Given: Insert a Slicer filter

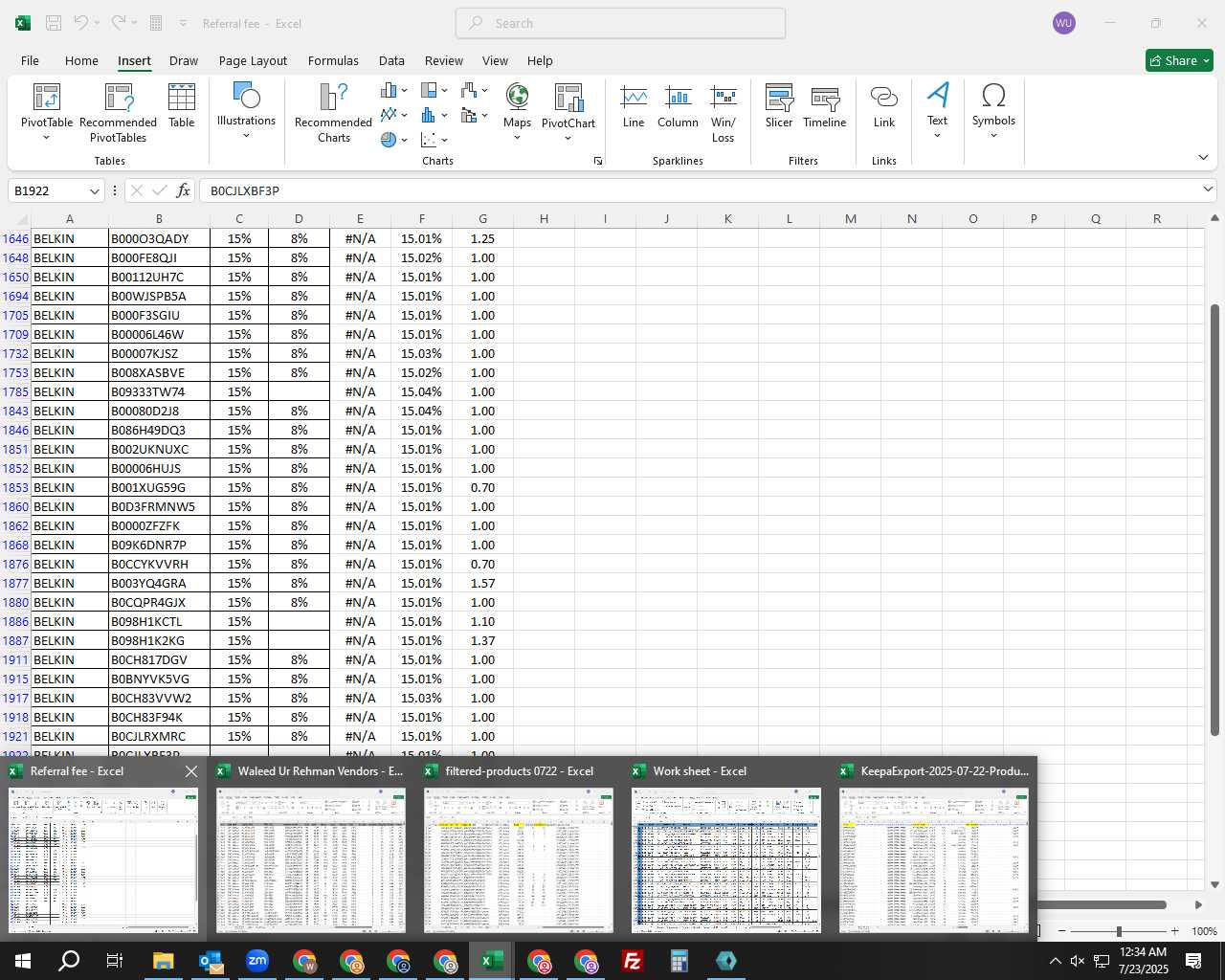Looking at the screenshot, I should coord(779,106).
